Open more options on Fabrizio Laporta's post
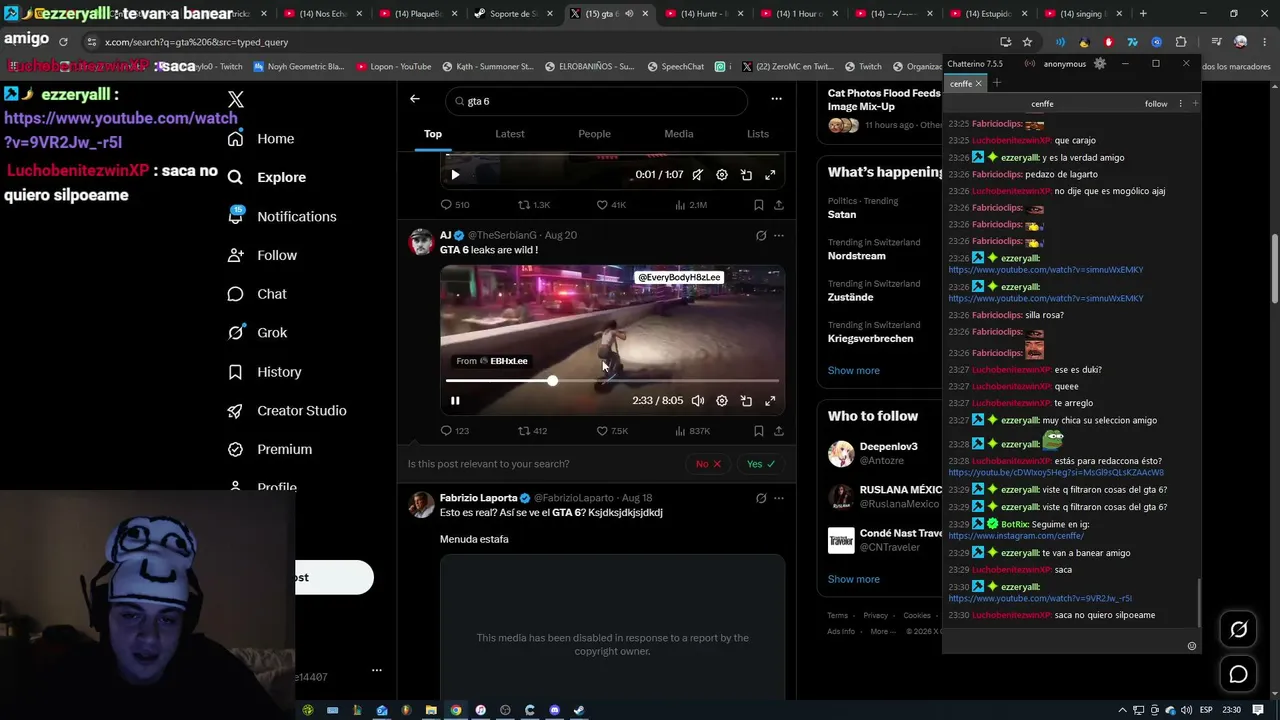This screenshot has width=1280, height=720. (x=779, y=498)
